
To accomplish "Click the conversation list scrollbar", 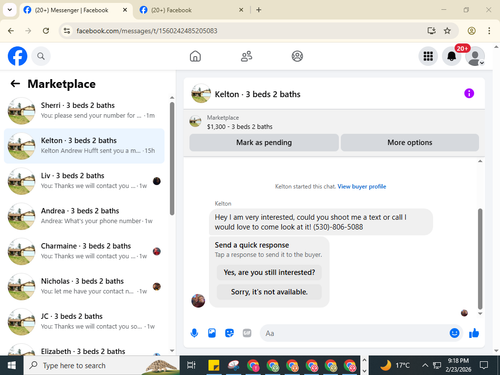I will [172, 158].
